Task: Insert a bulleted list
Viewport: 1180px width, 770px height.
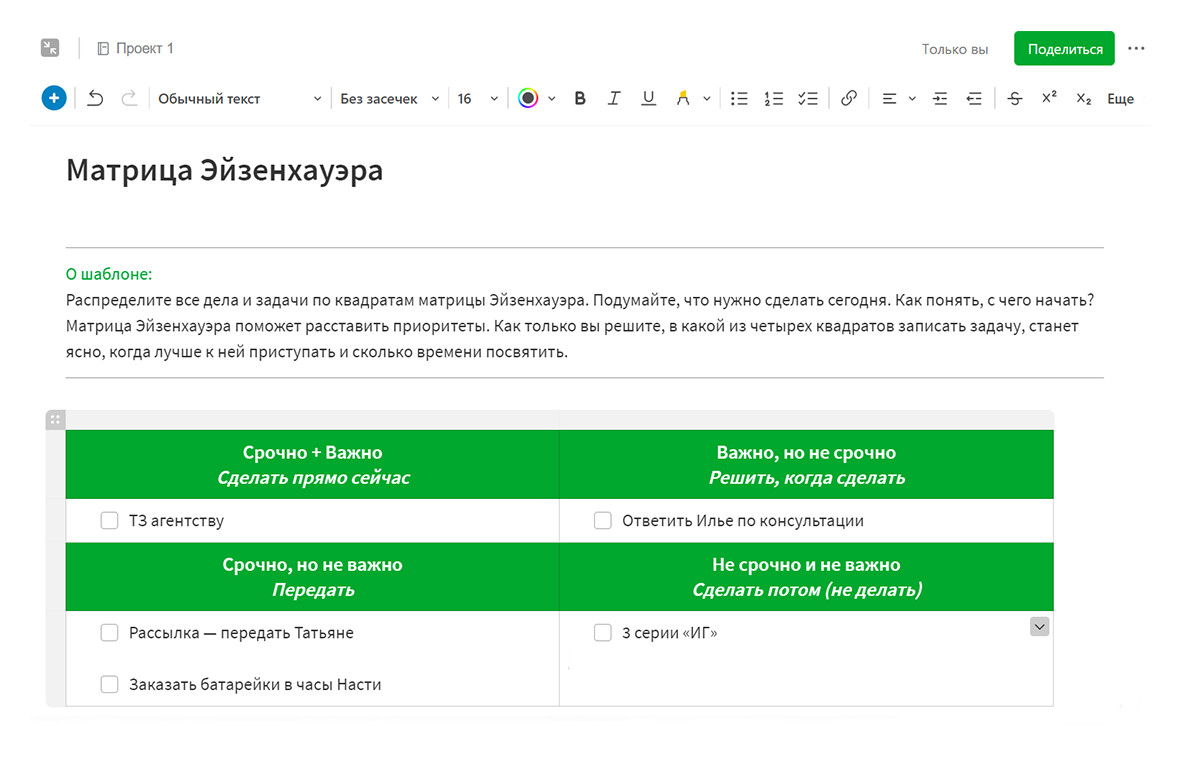Action: pyautogui.click(x=739, y=99)
